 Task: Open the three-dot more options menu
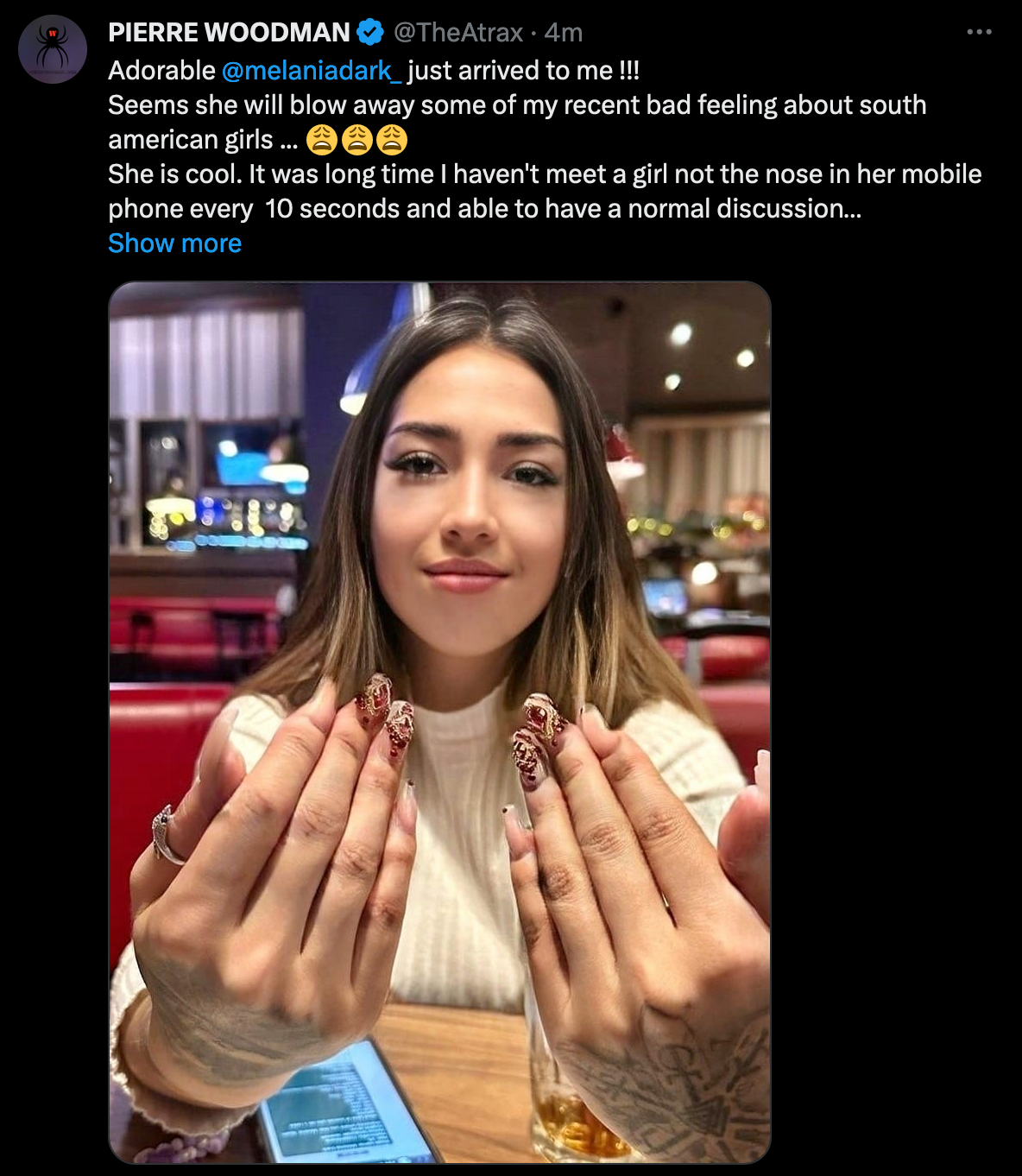click(979, 32)
